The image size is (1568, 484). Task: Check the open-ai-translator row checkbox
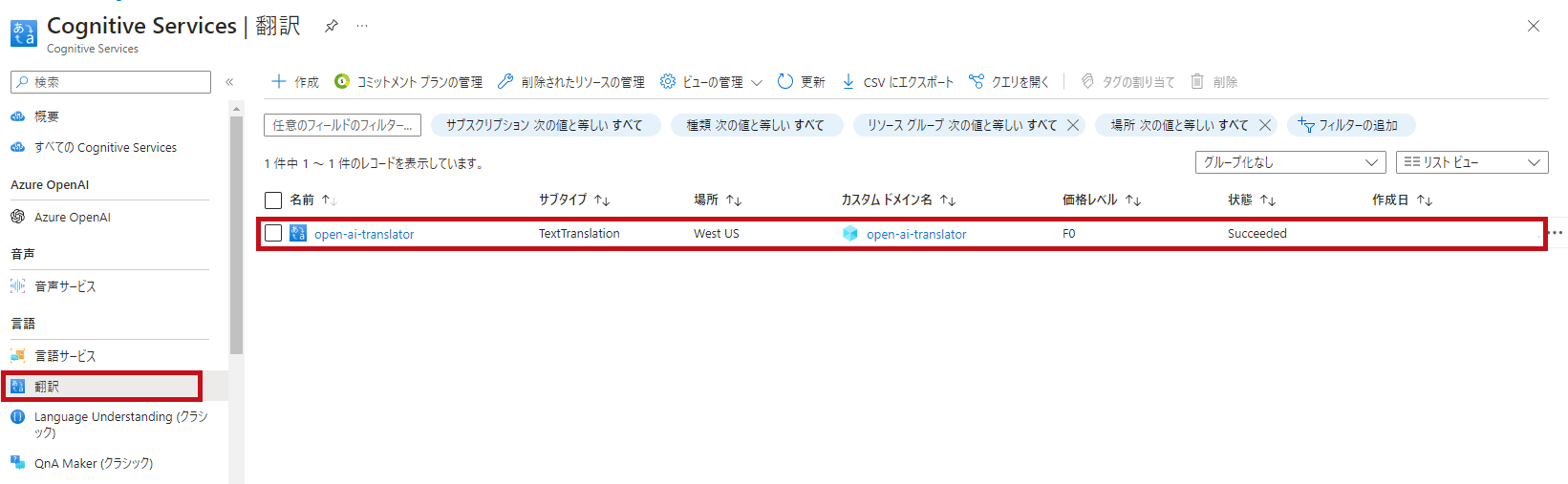click(273, 234)
